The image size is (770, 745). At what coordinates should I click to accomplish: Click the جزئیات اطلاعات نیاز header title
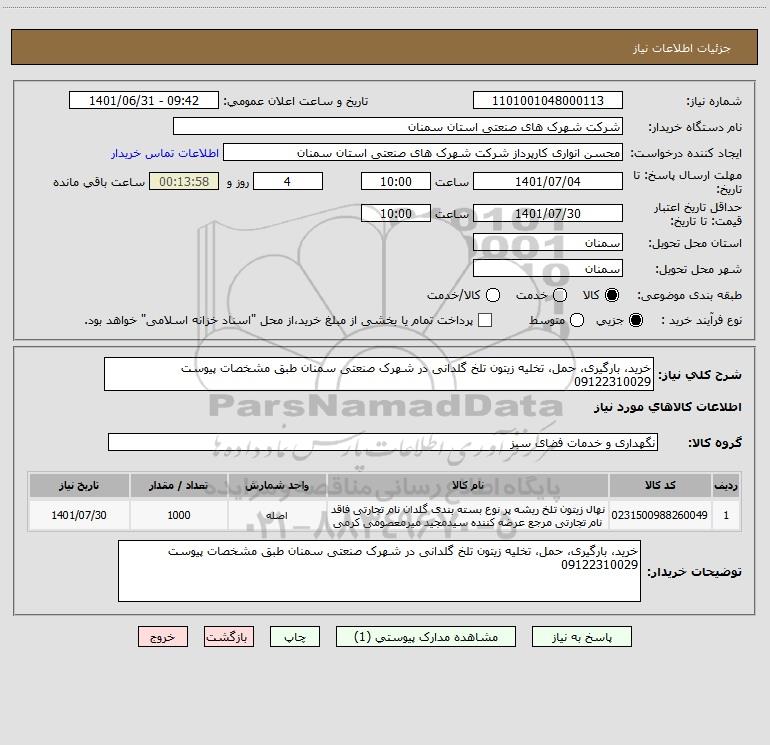click(681, 48)
